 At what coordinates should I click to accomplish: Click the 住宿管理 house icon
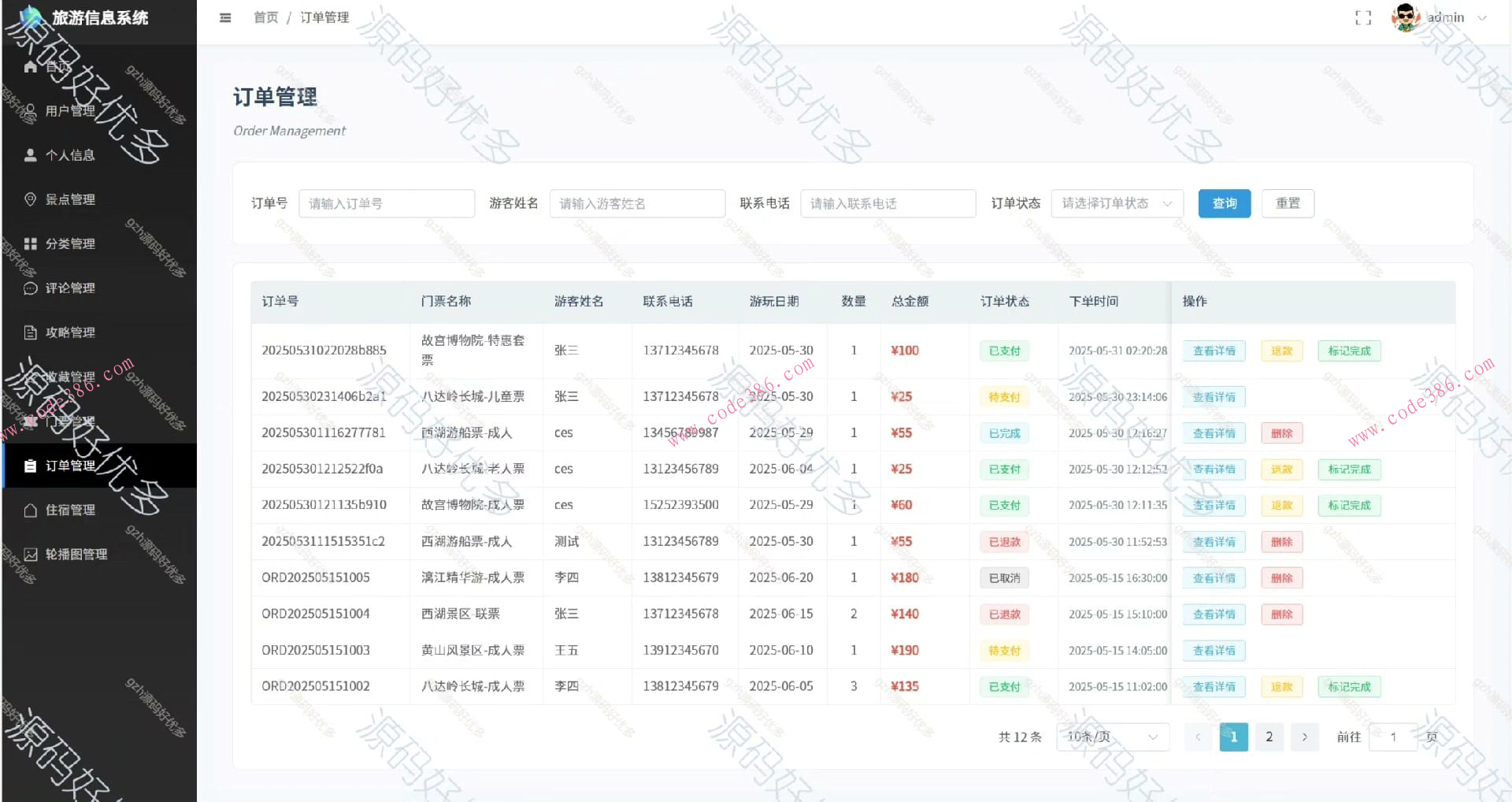pos(30,509)
